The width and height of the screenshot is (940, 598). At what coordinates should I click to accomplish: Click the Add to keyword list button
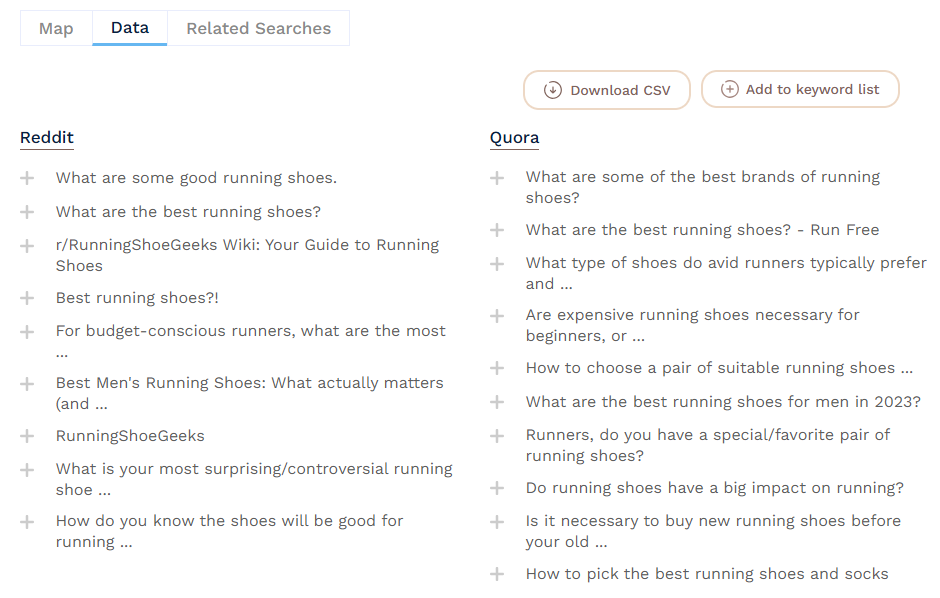(800, 89)
